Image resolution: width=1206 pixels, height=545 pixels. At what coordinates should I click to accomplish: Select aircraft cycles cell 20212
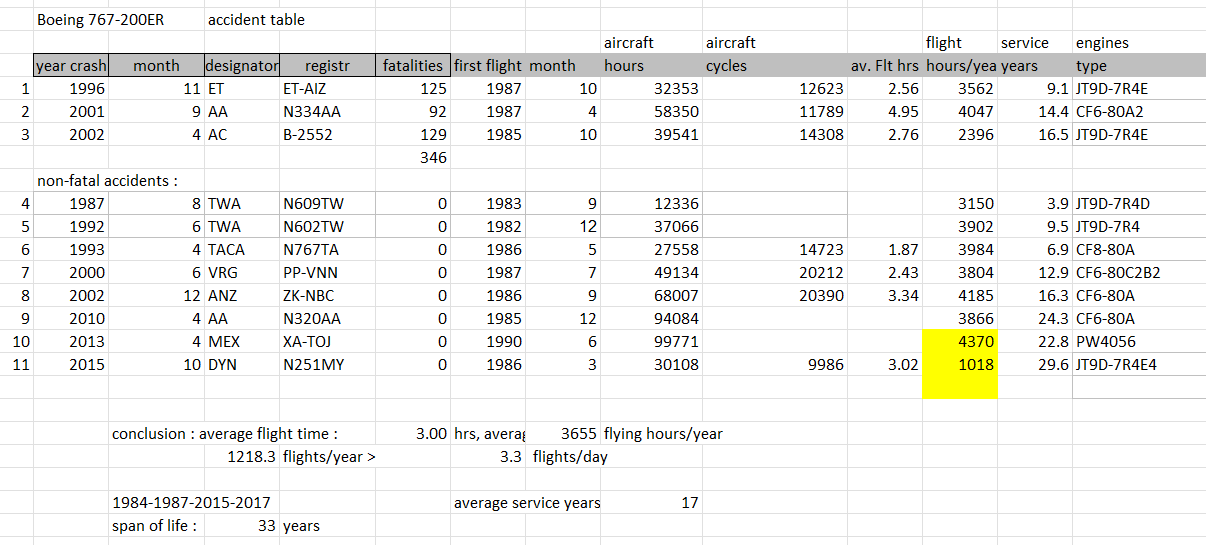coord(775,272)
